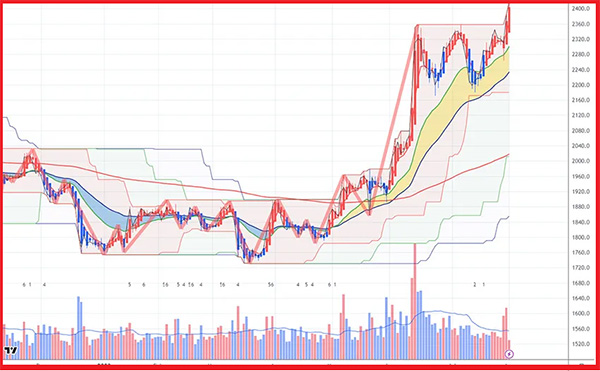Click the 1920.0 price axis value
The width and height of the screenshot is (600, 371).
tap(580, 191)
